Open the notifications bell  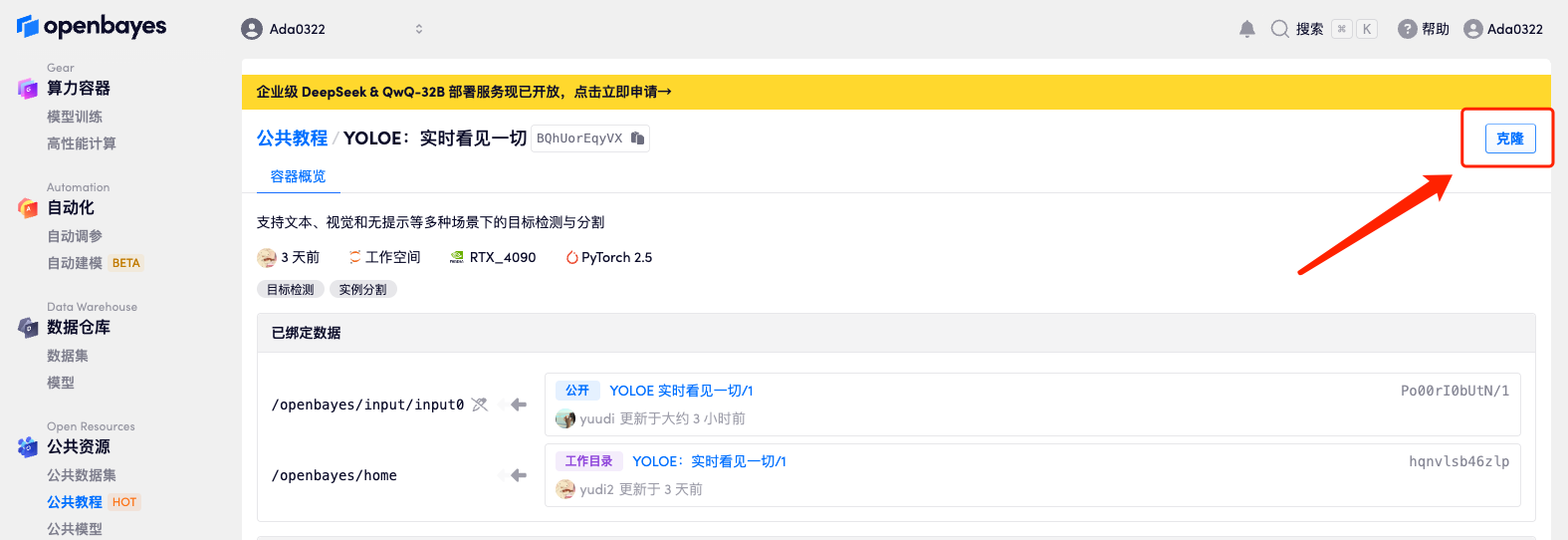(x=1247, y=29)
